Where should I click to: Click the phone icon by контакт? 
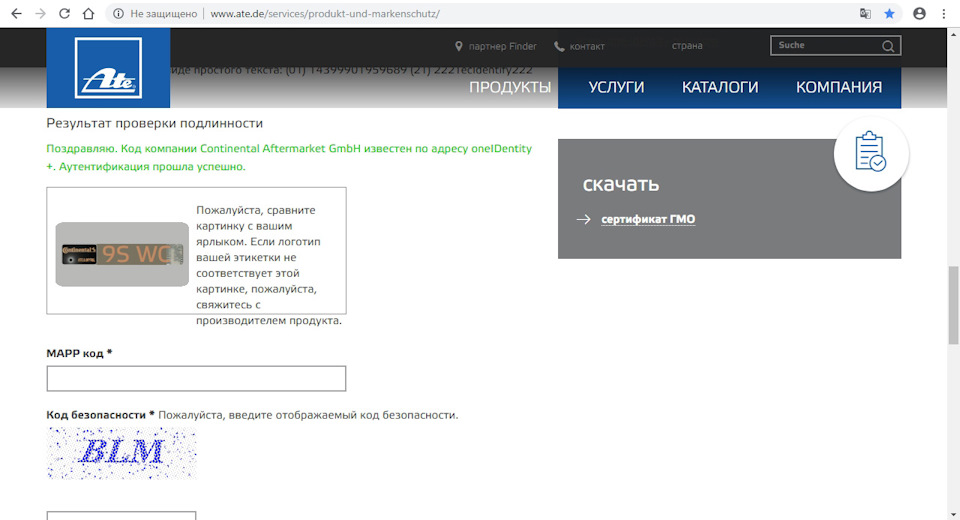click(x=559, y=47)
